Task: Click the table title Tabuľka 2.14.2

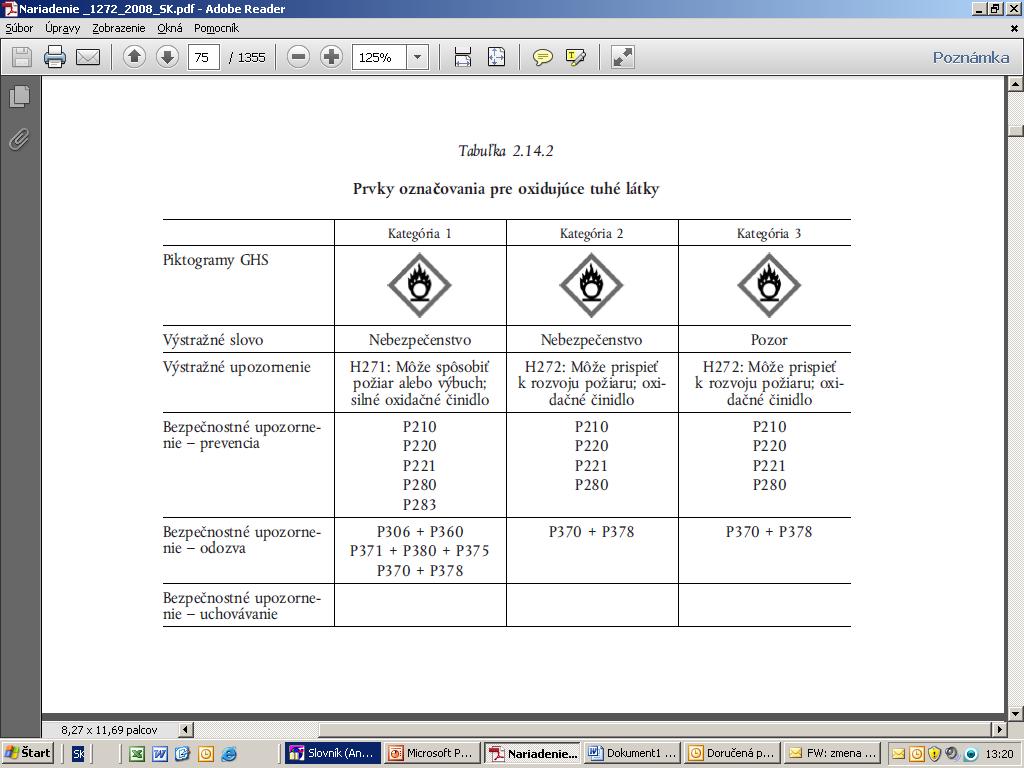Action: pyautogui.click(x=506, y=151)
